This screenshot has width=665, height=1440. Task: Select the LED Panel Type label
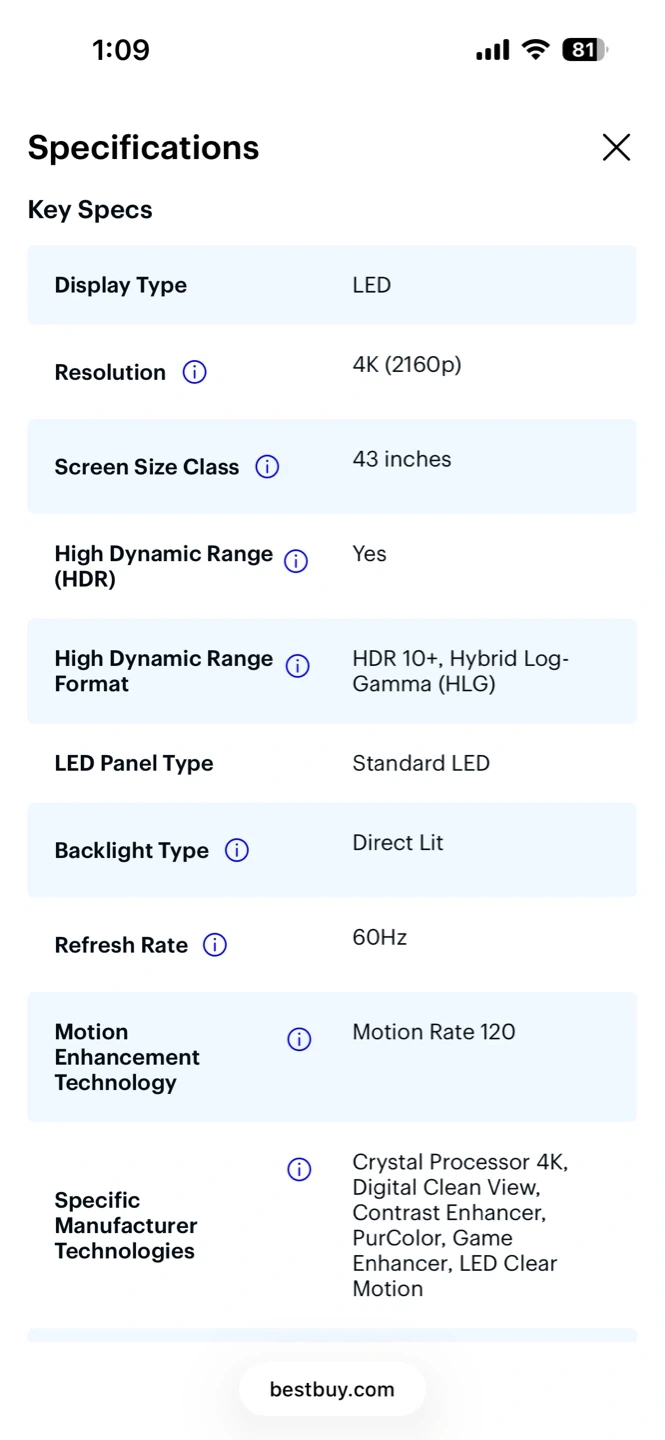[x=134, y=763]
